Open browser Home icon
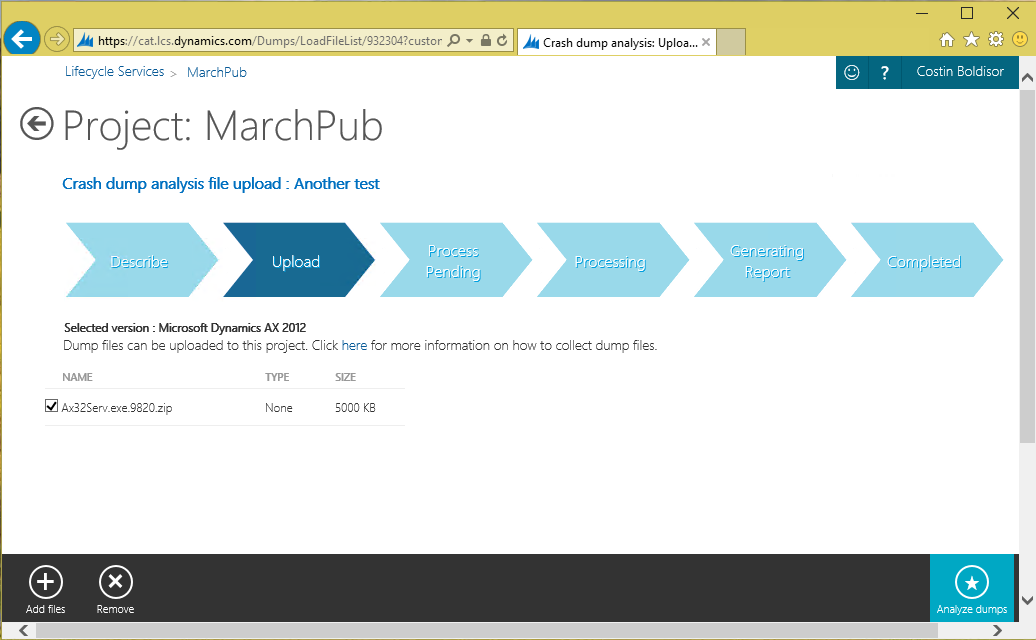Image resolution: width=1036 pixels, height=640 pixels. [947, 40]
